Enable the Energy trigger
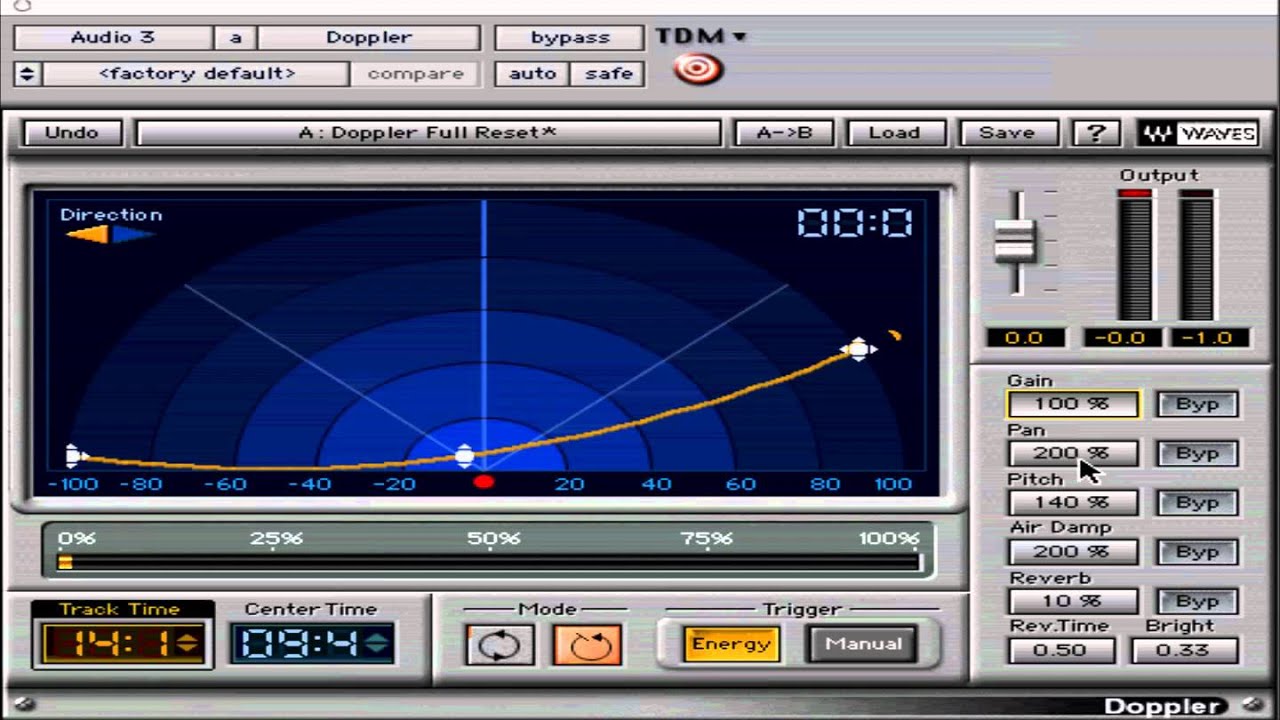Image resolution: width=1280 pixels, height=720 pixels. click(731, 643)
